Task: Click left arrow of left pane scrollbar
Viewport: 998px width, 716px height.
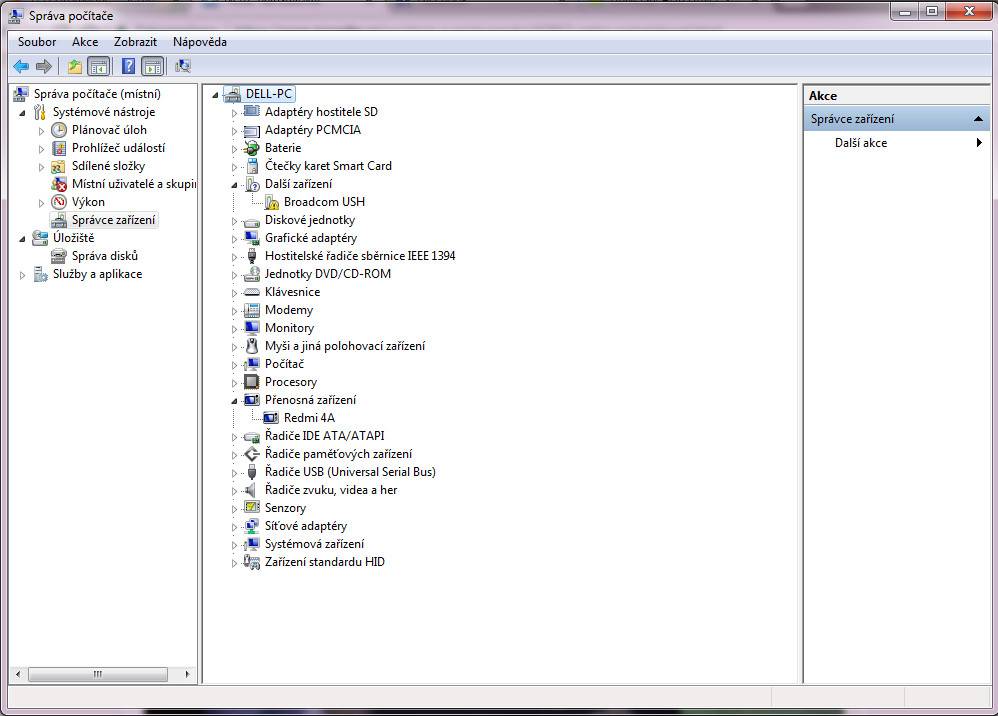Action: tap(18, 673)
